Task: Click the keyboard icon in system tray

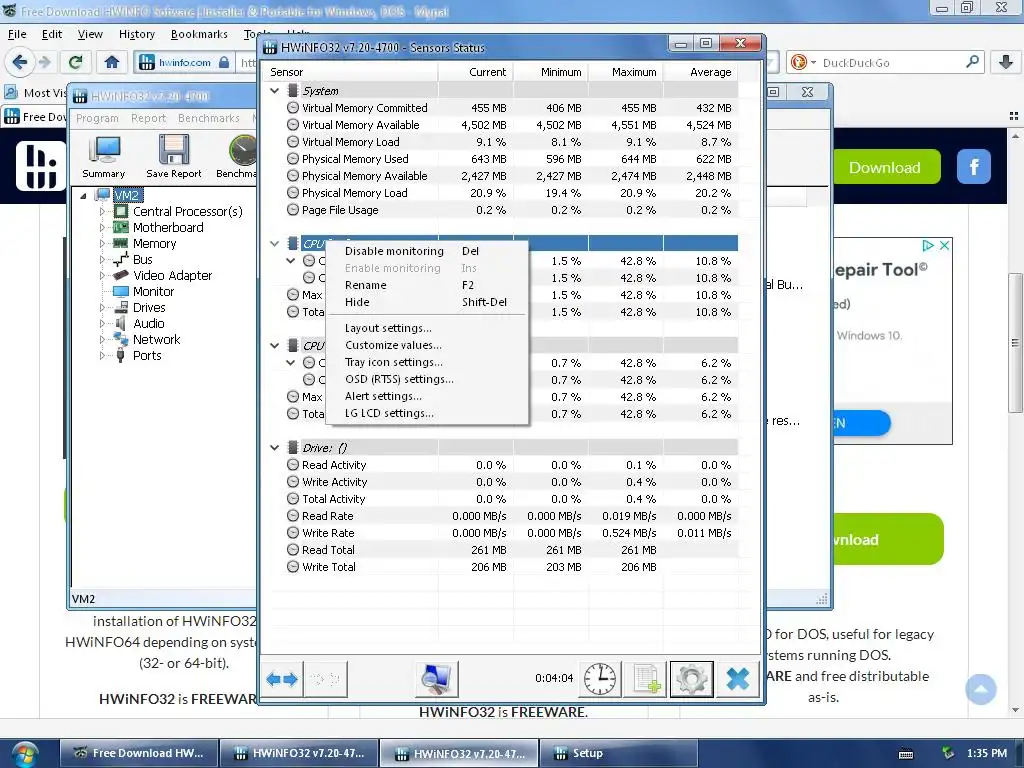Action: 906,754
